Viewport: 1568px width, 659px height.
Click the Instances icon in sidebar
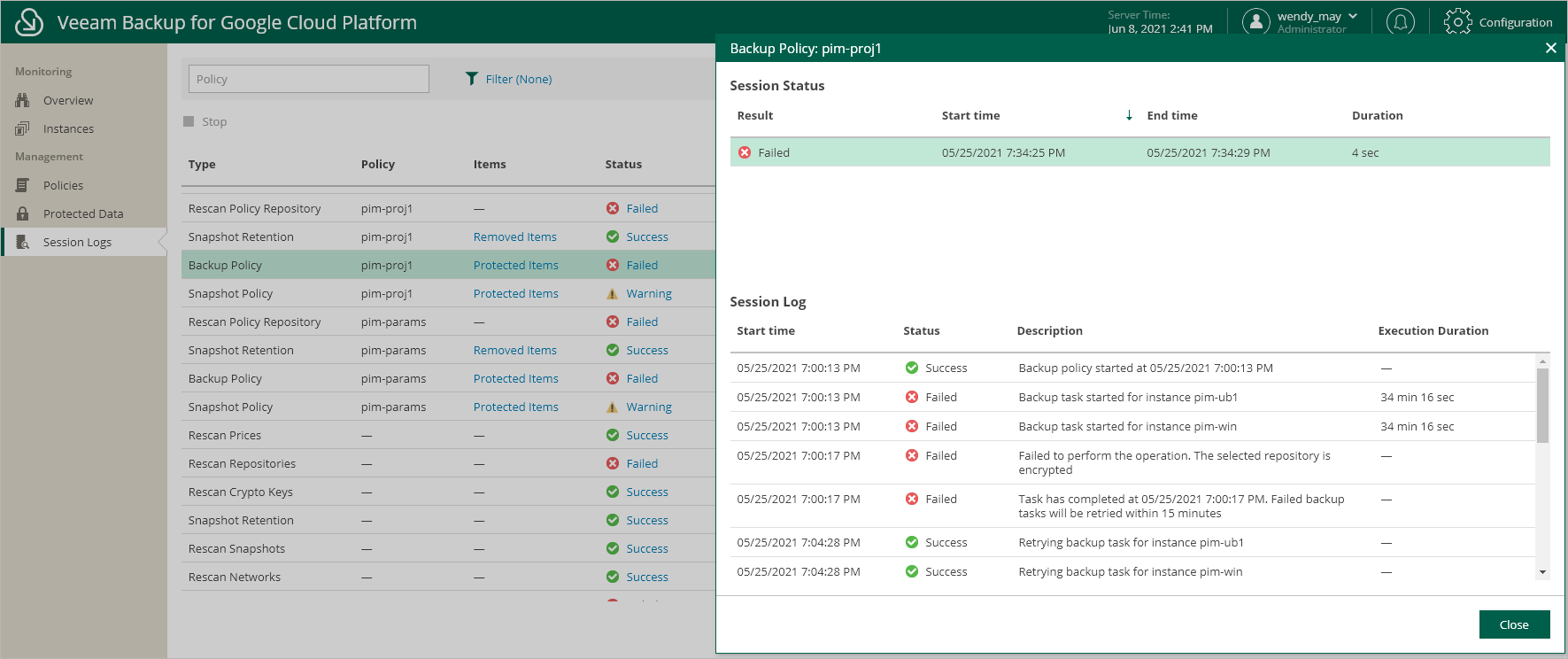tap(23, 128)
